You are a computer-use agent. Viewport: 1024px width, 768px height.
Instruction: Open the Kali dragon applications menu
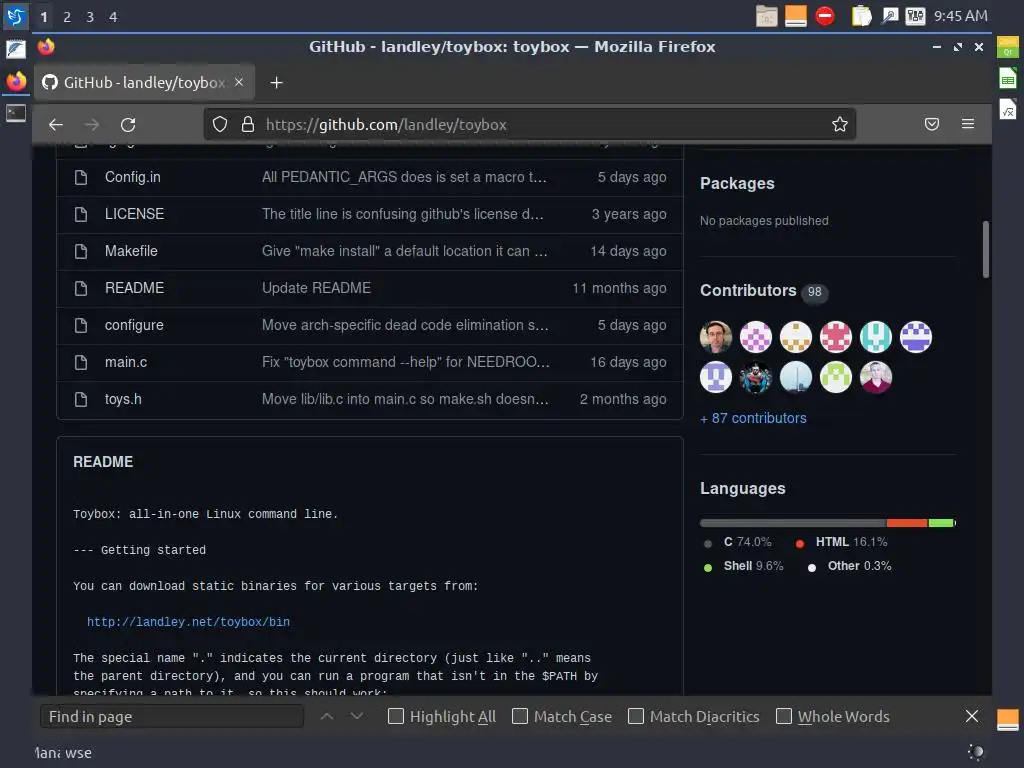(x=16, y=16)
